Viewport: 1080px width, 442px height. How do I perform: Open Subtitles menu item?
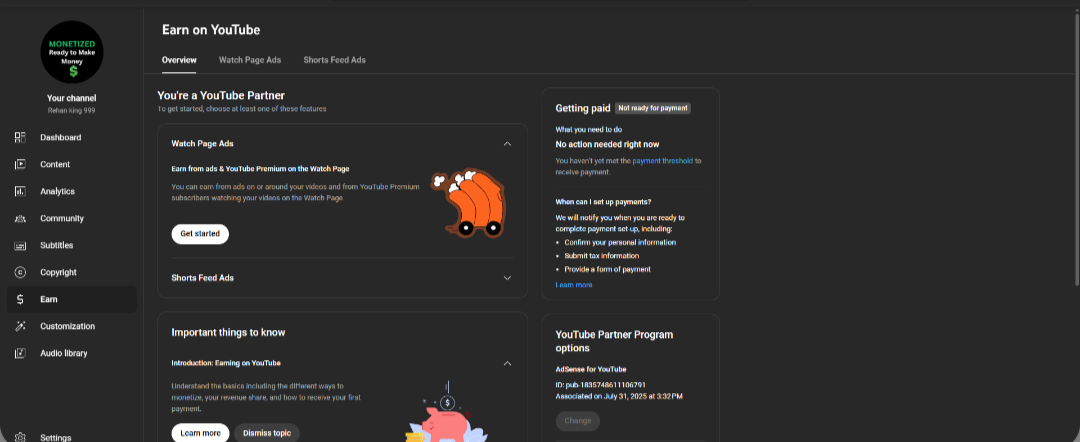(72, 245)
